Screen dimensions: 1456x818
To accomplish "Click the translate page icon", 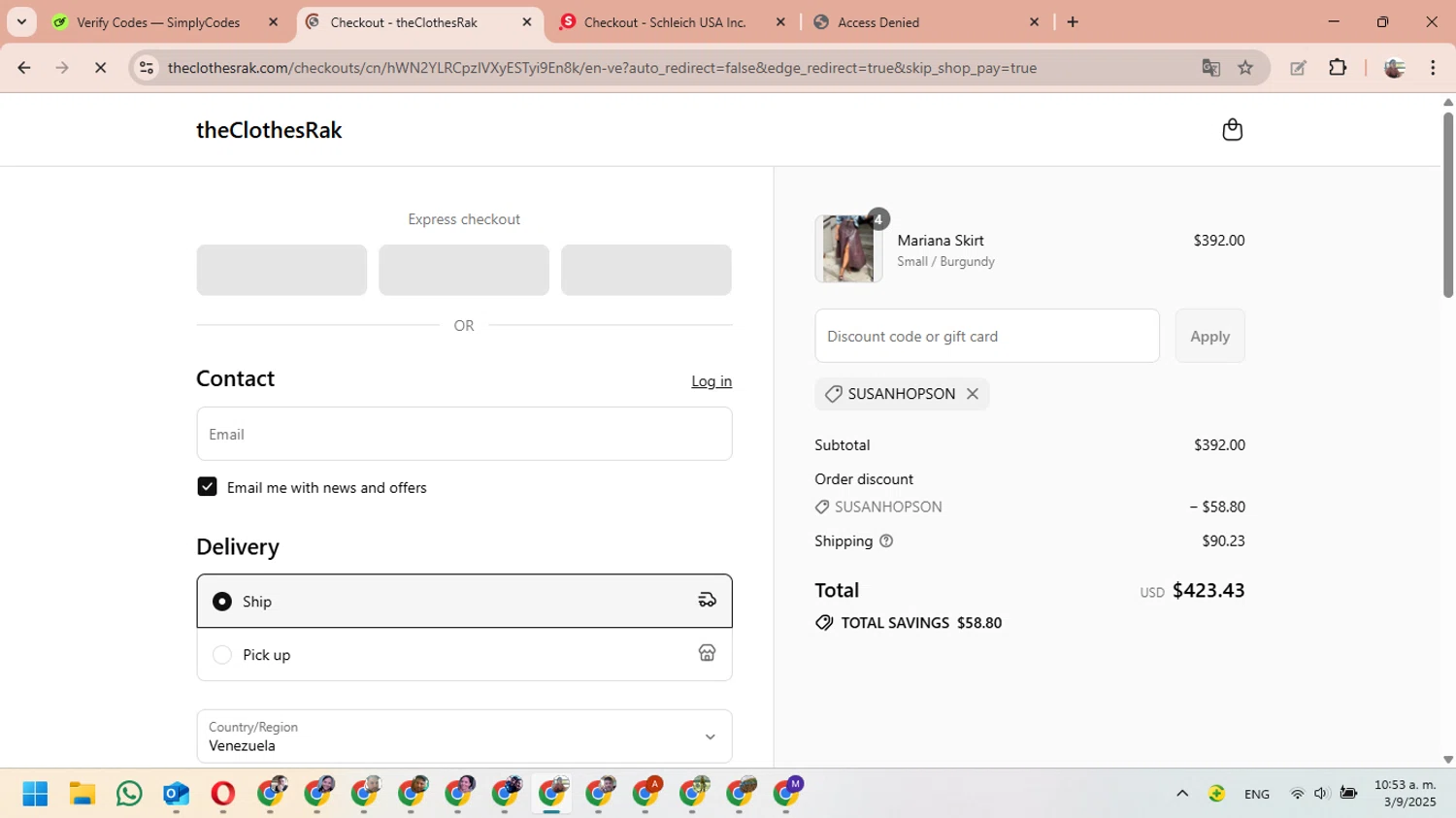I will point(1210,68).
